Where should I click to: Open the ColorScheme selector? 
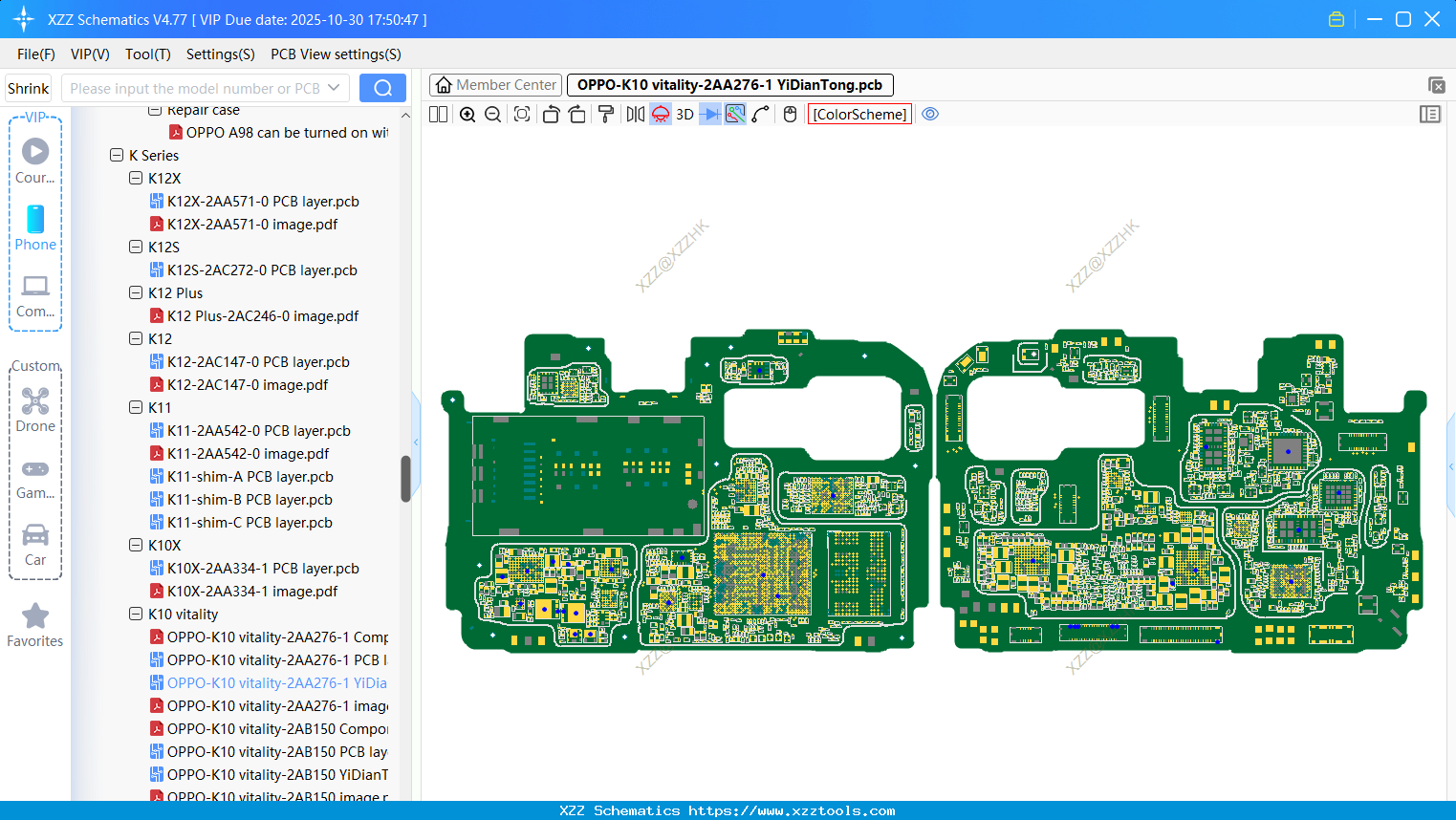(859, 115)
